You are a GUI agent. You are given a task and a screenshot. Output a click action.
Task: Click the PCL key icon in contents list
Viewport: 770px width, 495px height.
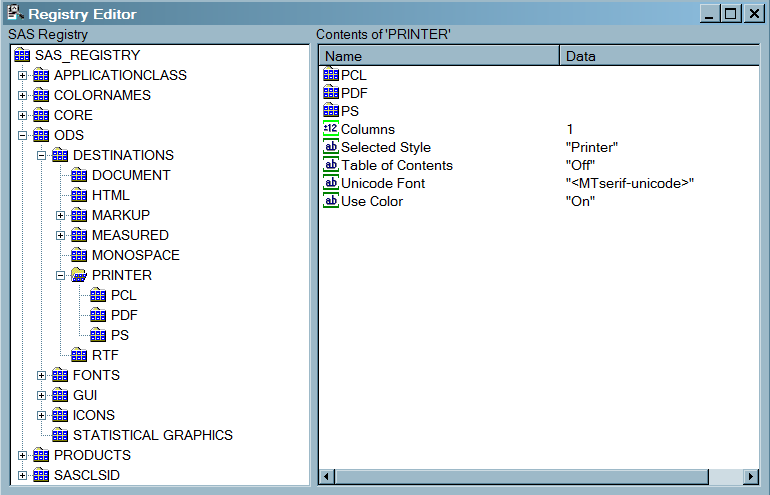coord(331,75)
